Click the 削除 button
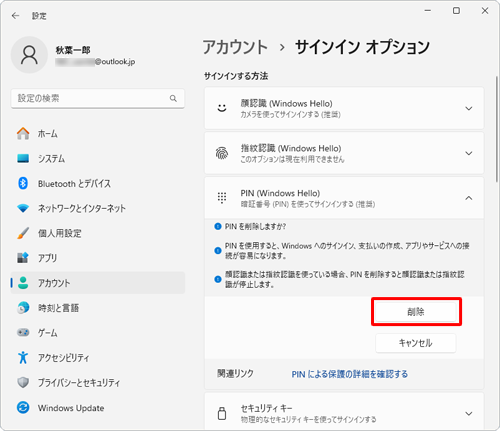The image size is (500, 431). click(x=416, y=312)
